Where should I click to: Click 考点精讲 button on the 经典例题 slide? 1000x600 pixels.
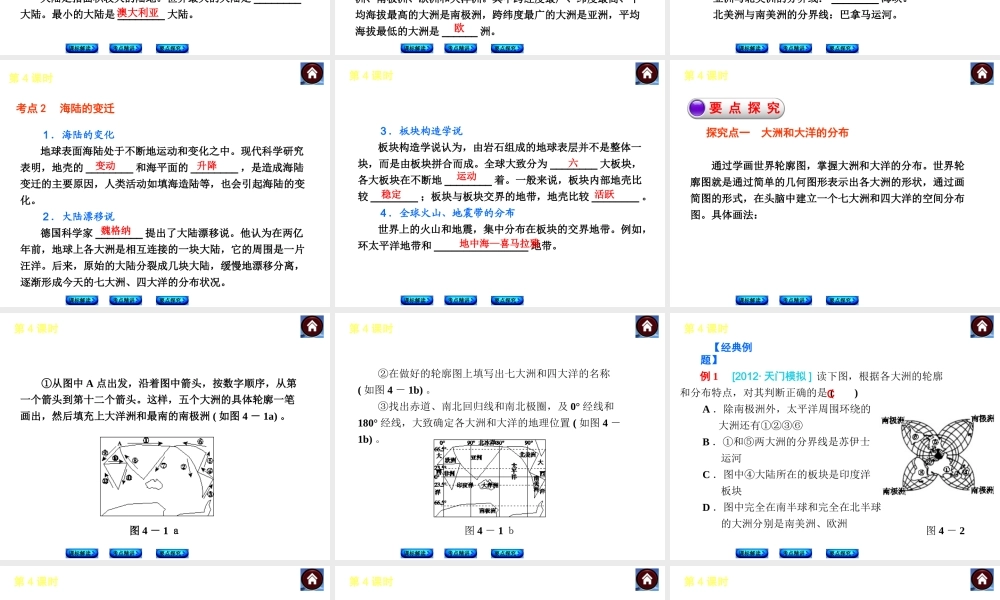coord(795,553)
